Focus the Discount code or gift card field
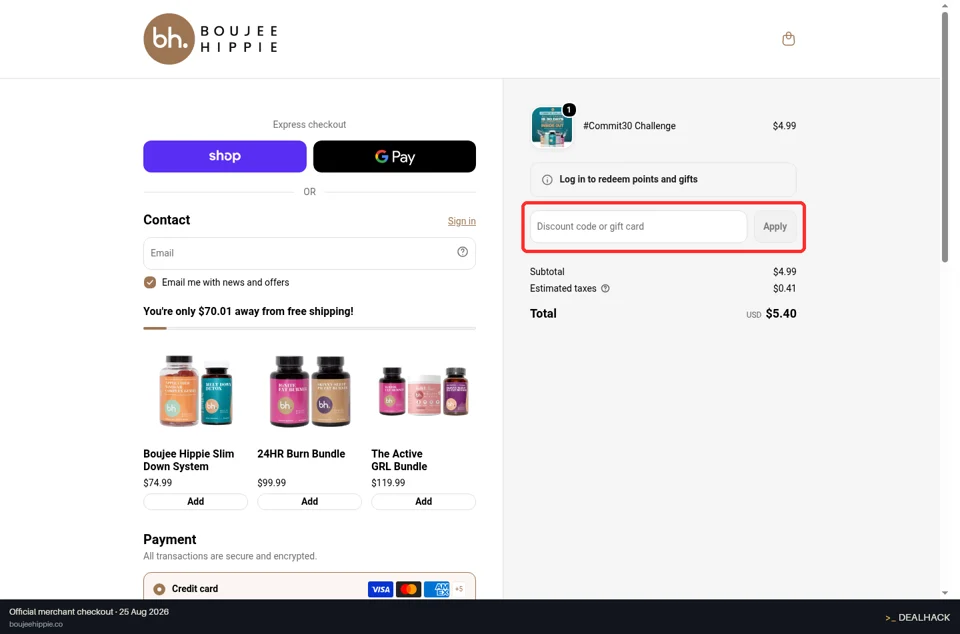 point(638,226)
